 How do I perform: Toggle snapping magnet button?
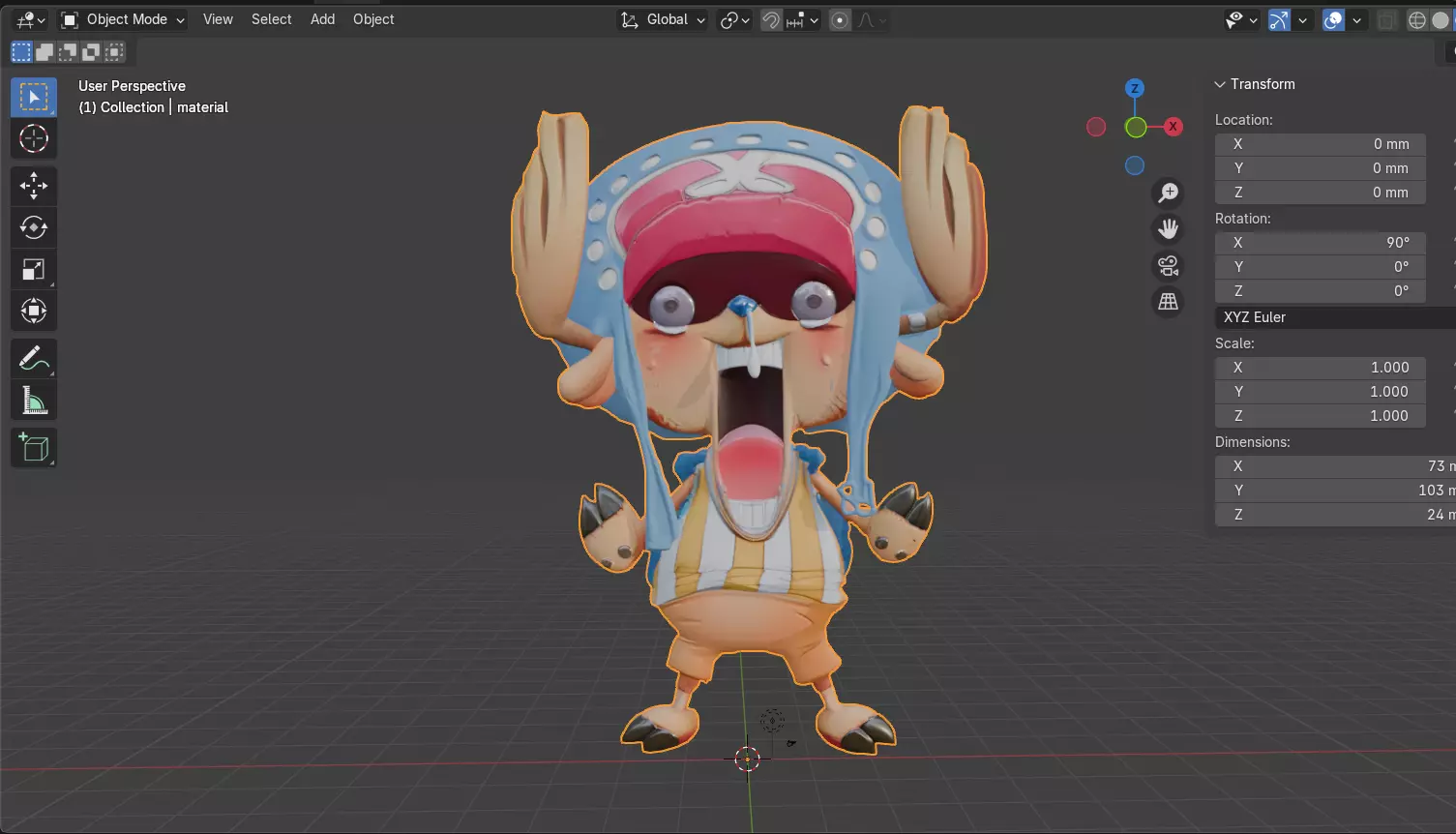771,20
